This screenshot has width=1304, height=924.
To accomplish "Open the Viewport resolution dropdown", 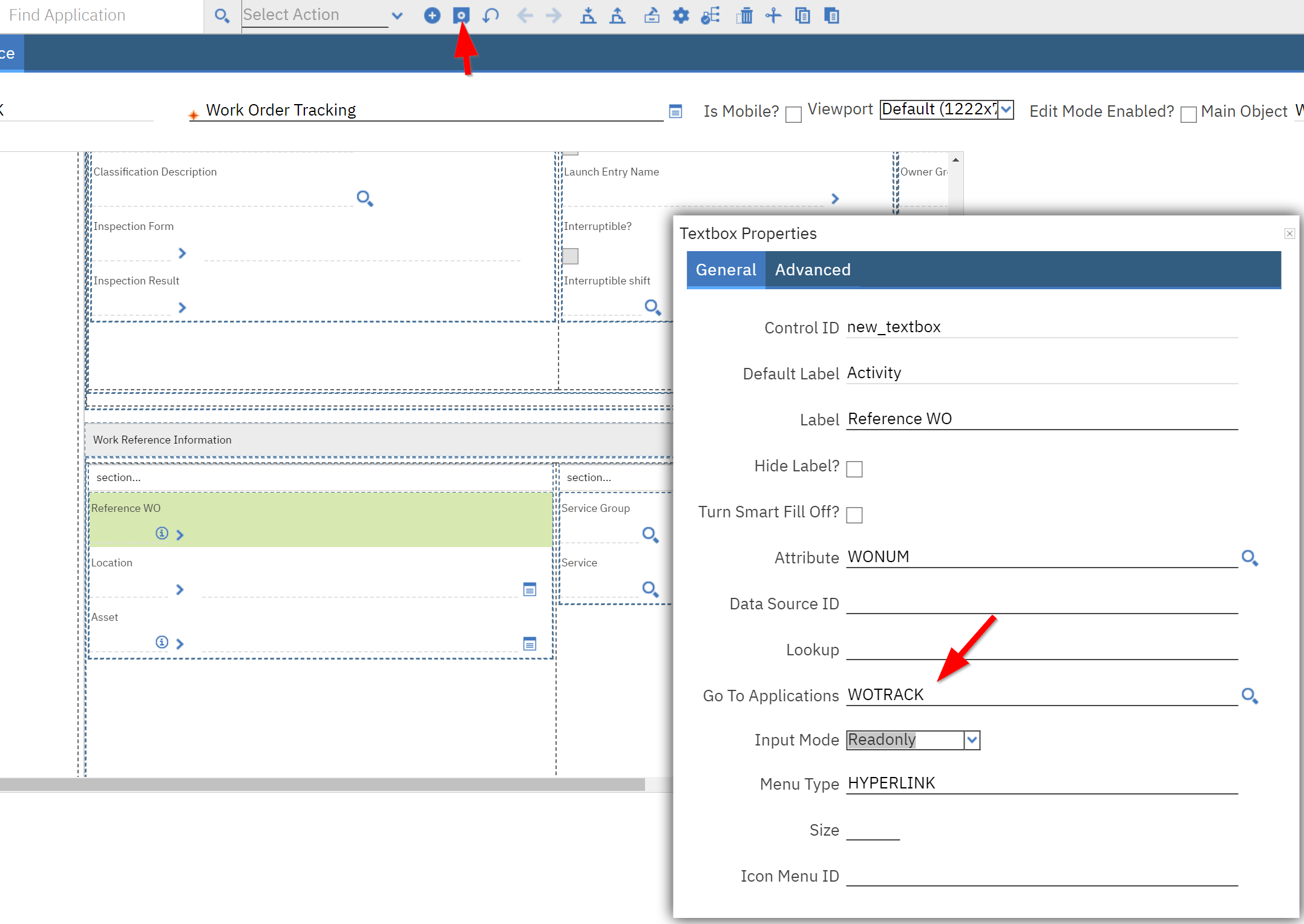I will tap(1004, 110).
